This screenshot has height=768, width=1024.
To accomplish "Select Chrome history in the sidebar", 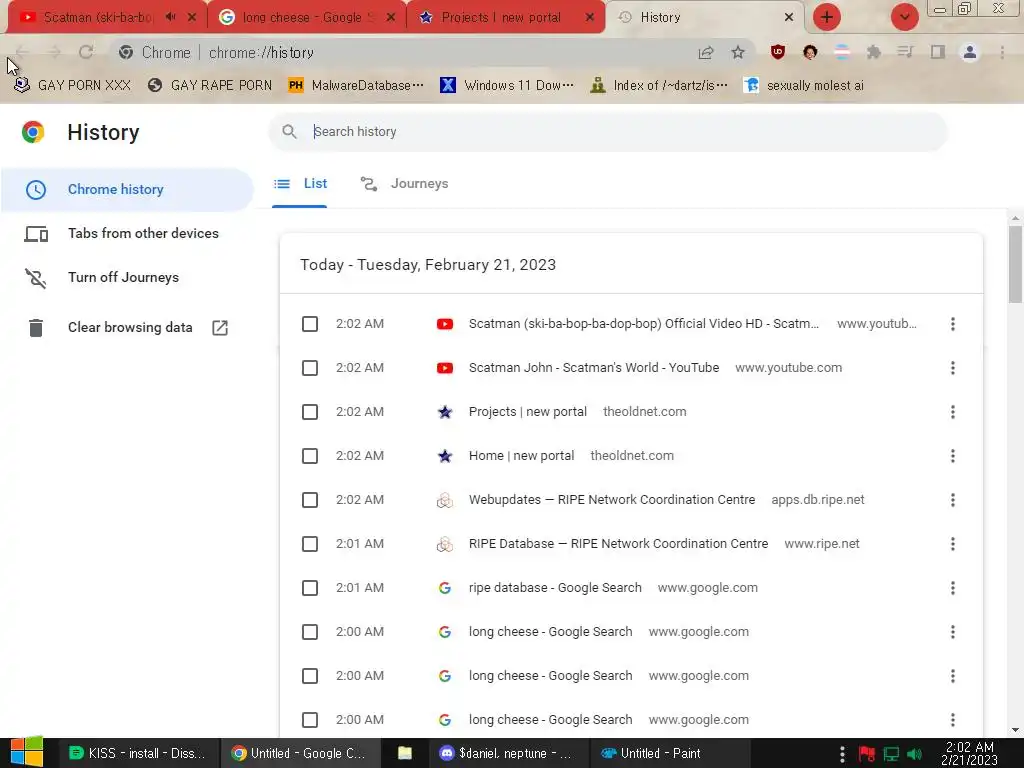I will point(127,189).
